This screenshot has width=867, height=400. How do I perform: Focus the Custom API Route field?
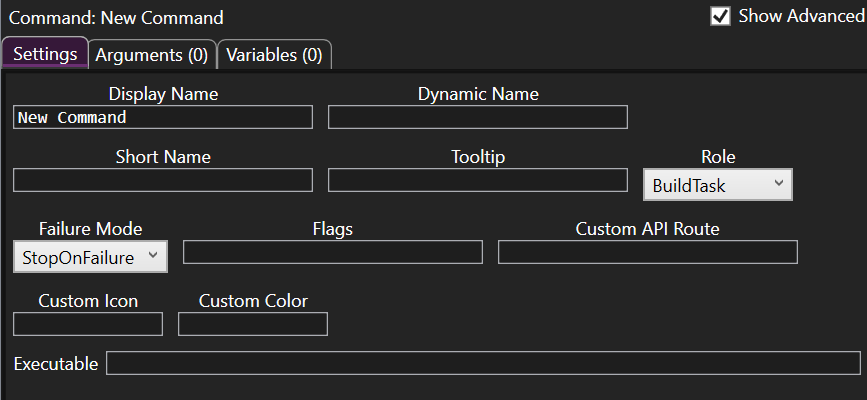pos(647,252)
